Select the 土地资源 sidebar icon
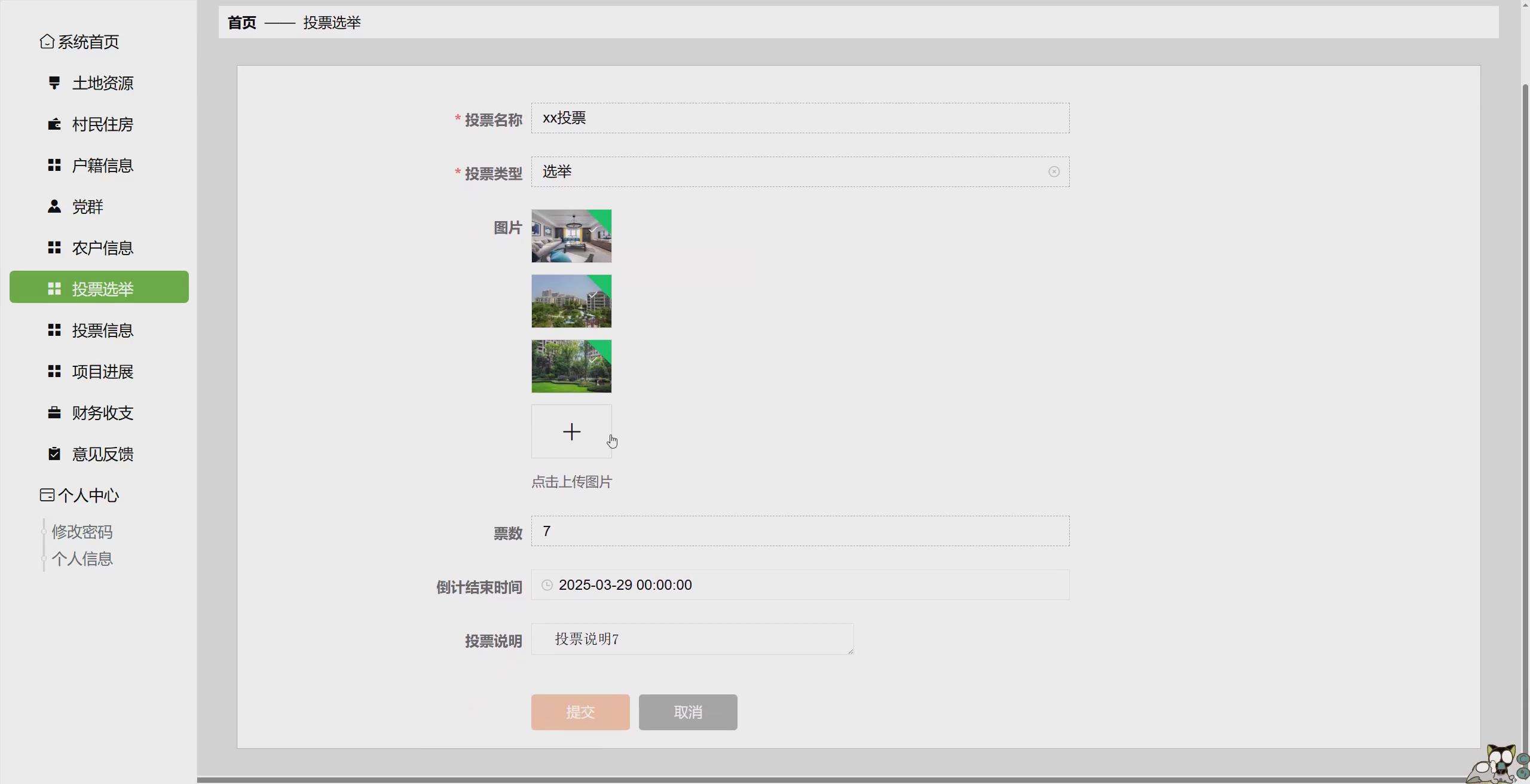The width and height of the screenshot is (1530, 784). coord(55,82)
